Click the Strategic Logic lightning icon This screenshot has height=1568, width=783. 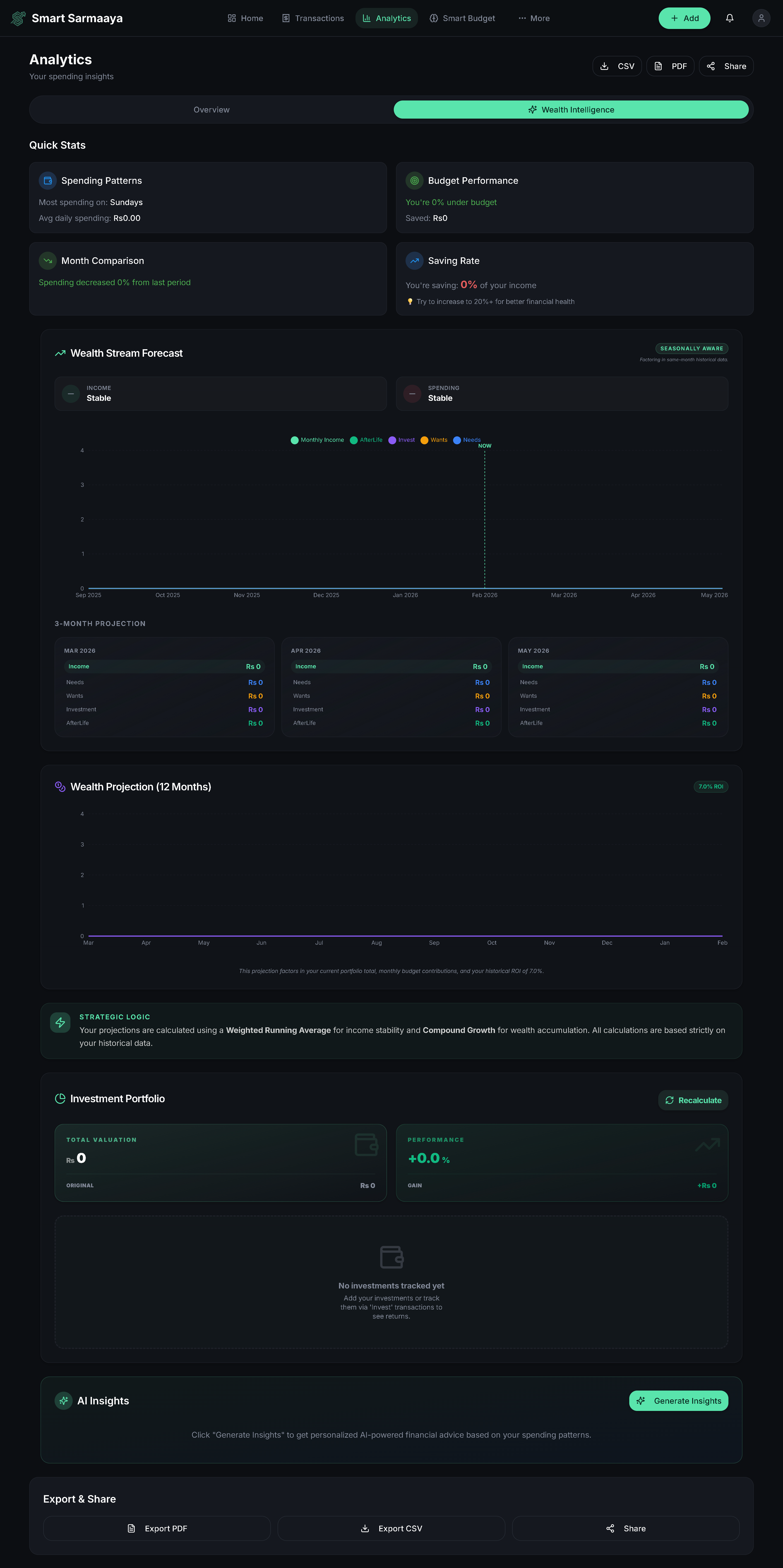(60, 1023)
